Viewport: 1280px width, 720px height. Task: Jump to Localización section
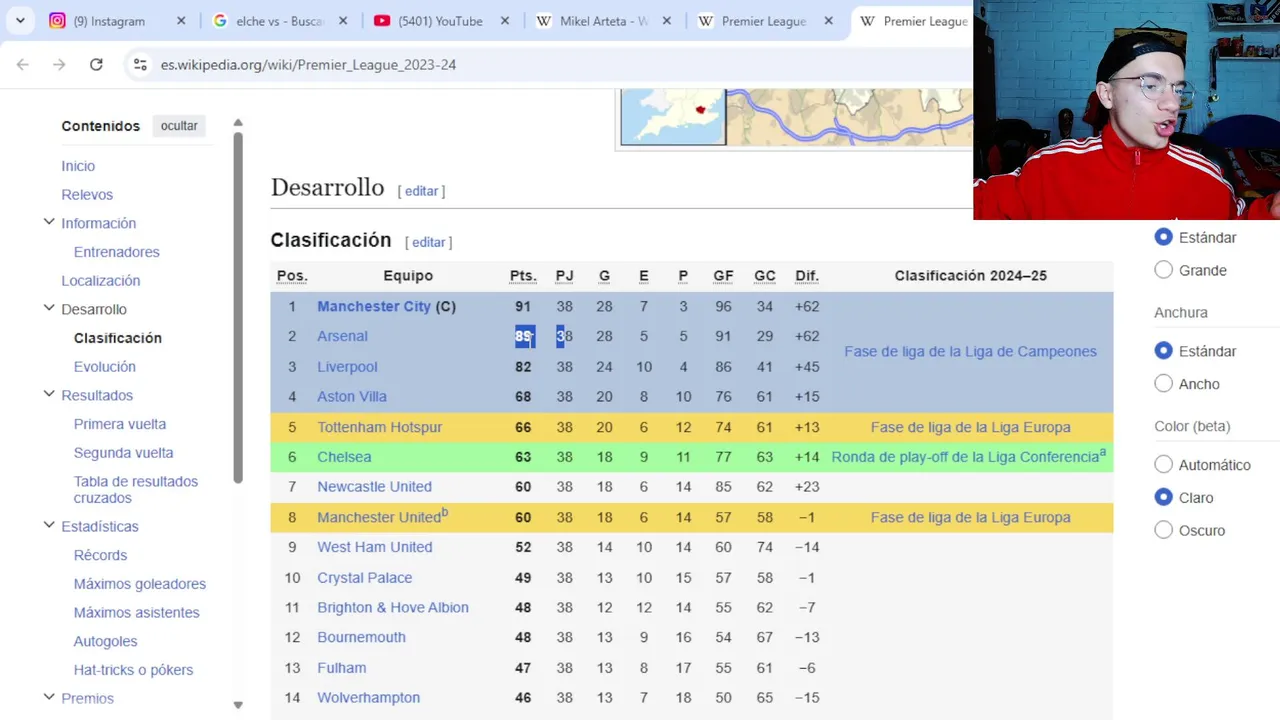click(101, 281)
